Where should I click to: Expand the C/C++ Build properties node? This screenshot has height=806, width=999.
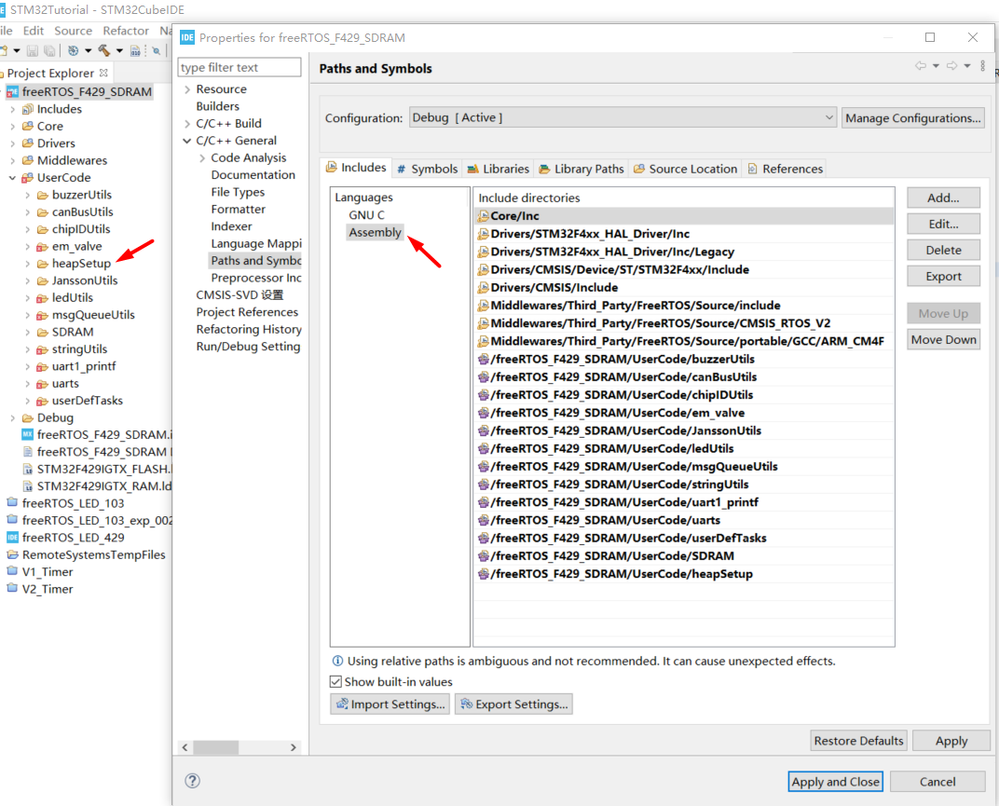187,124
